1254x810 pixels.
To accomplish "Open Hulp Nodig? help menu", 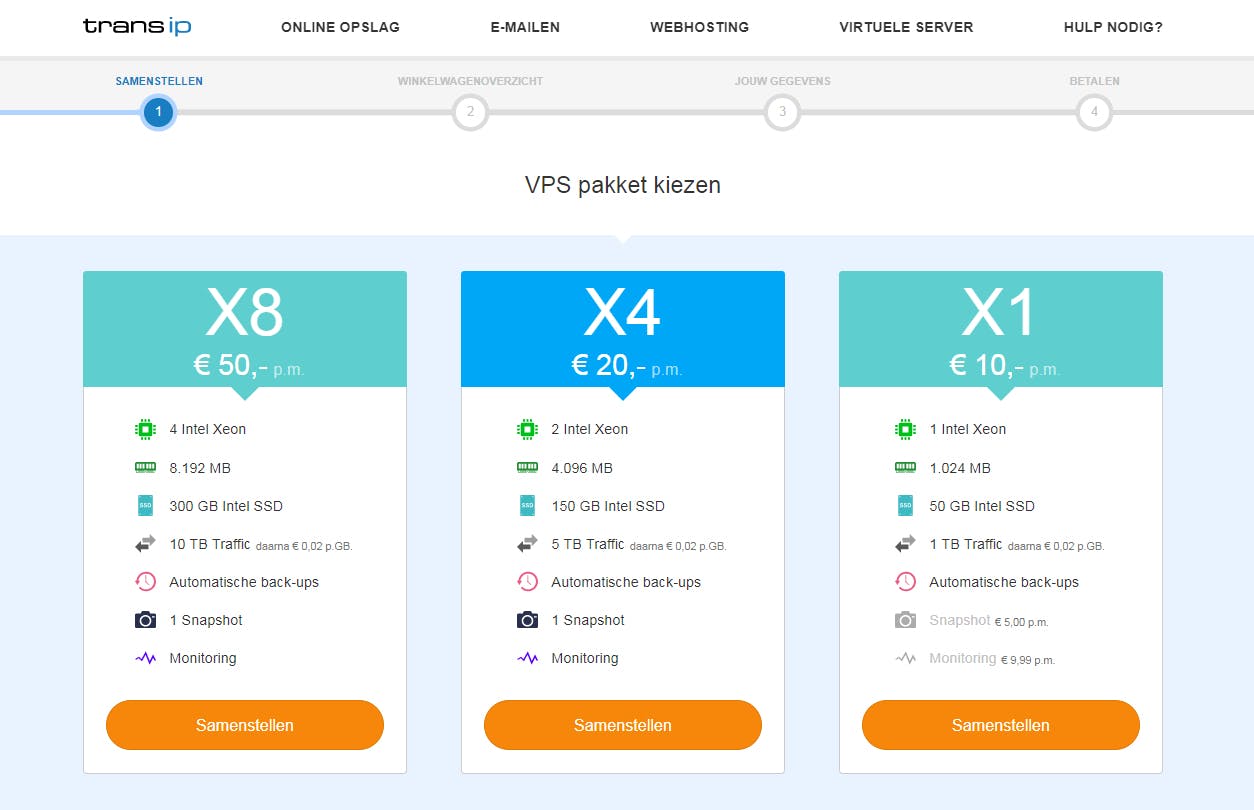I will [1113, 27].
